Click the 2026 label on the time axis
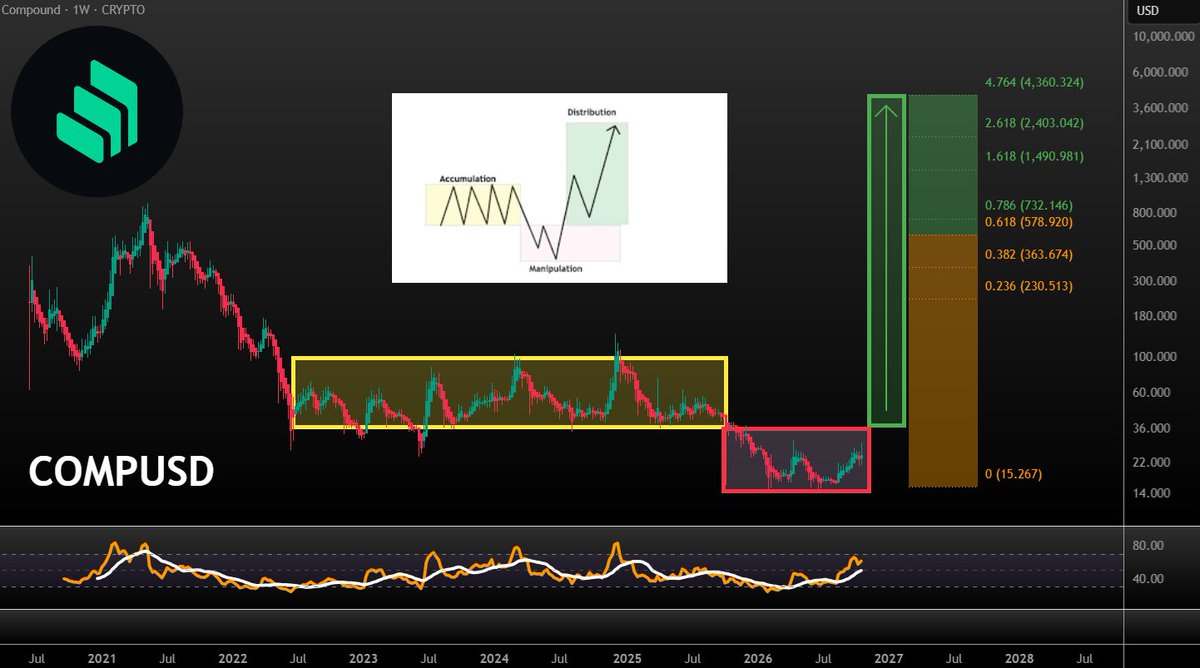This screenshot has height=668, width=1200. pyautogui.click(x=757, y=660)
